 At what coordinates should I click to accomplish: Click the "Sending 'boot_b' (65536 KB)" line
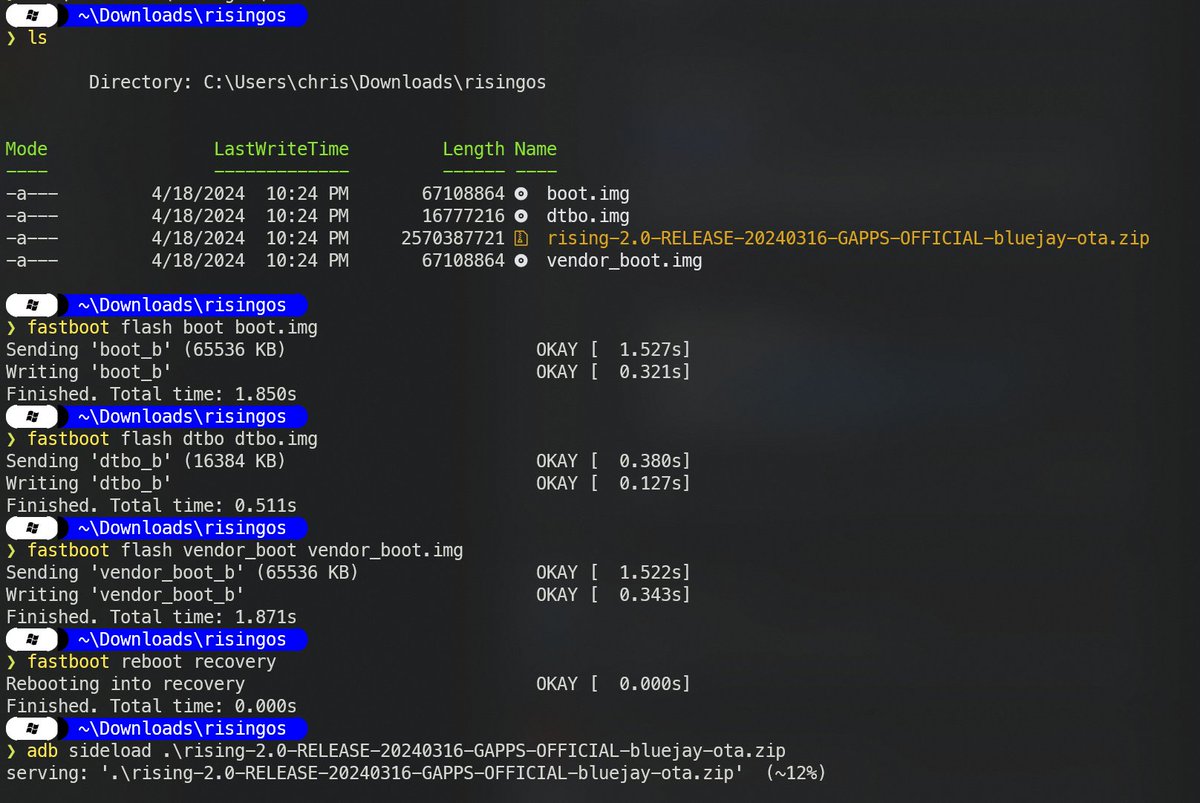pyautogui.click(x=145, y=350)
